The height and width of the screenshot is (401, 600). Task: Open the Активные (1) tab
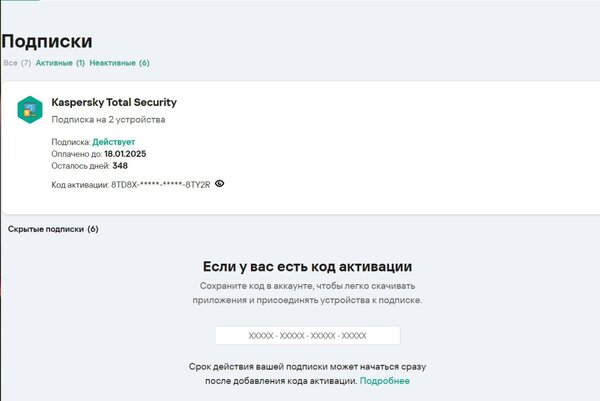click(60, 63)
